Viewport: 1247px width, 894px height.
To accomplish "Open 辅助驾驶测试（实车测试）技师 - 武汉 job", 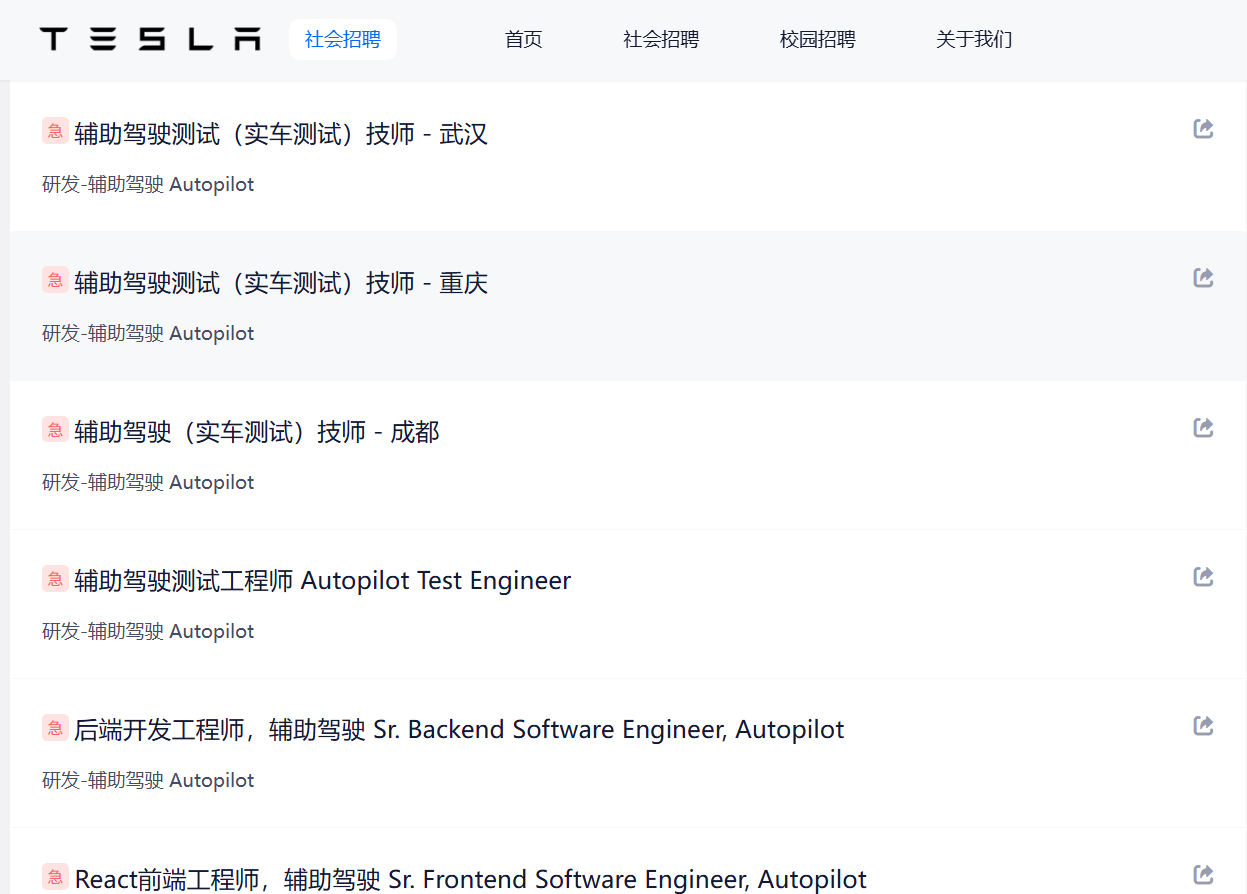I will [281, 134].
